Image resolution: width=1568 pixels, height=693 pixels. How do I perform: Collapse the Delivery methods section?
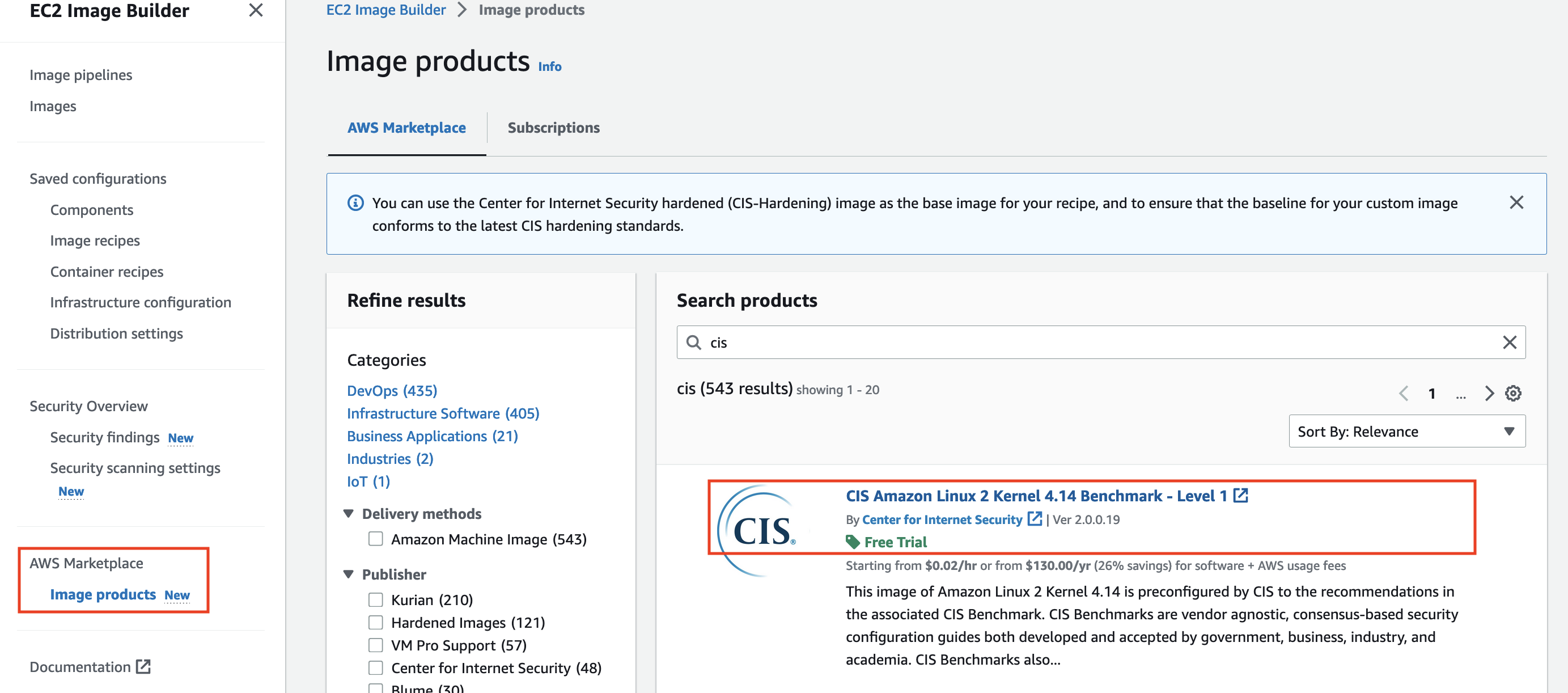pyautogui.click(x=348, y=513)
